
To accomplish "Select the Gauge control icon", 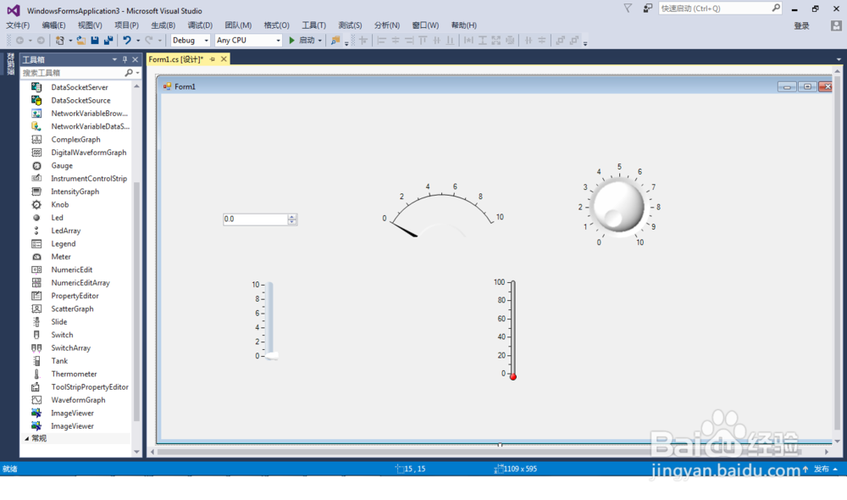I will tap(36, 165).
